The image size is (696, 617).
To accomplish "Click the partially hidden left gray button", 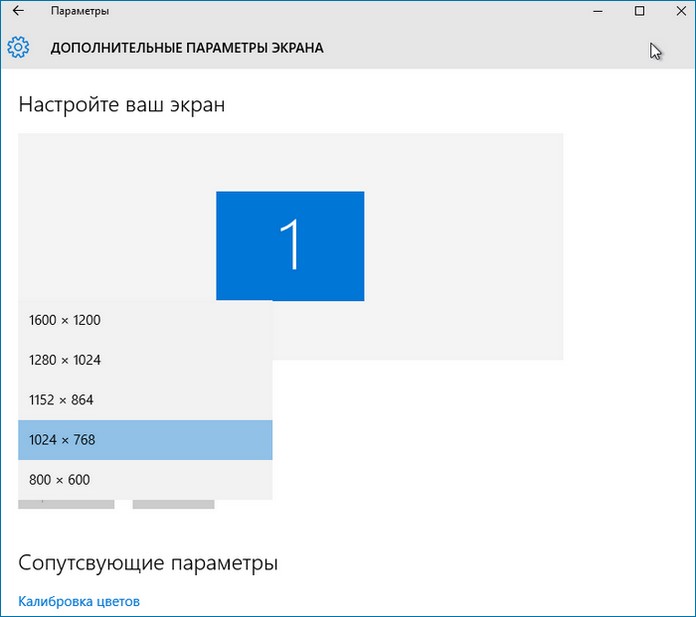I will point(66,504).
